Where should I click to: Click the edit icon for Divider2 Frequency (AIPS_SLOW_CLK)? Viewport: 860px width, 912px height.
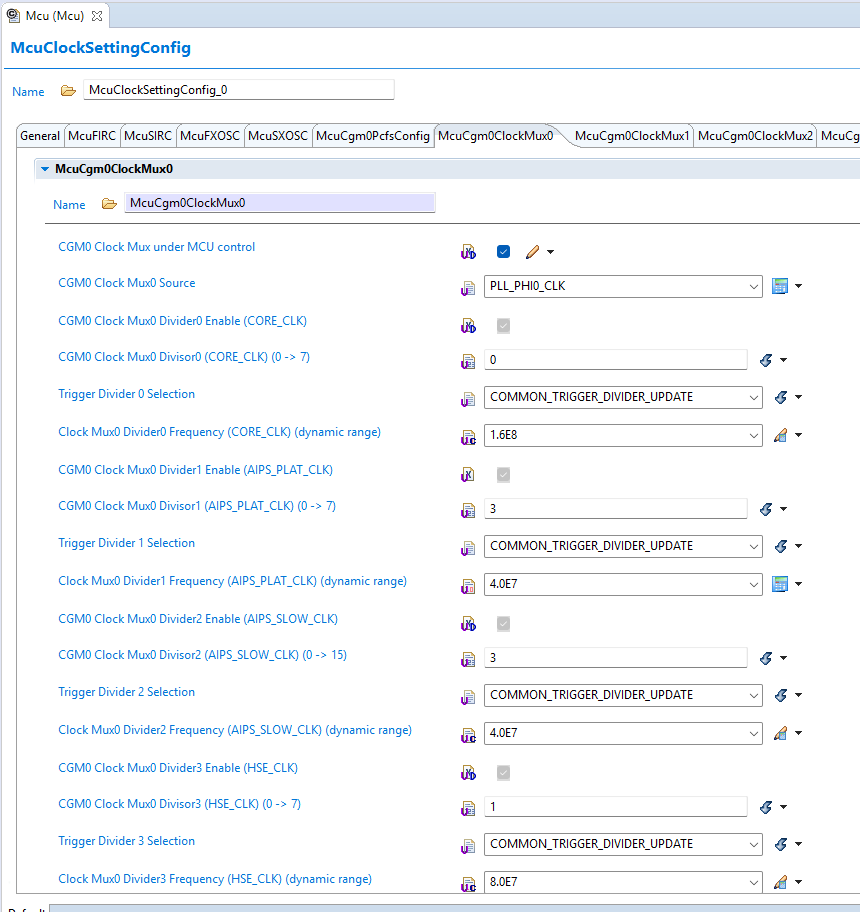point(780,733)
